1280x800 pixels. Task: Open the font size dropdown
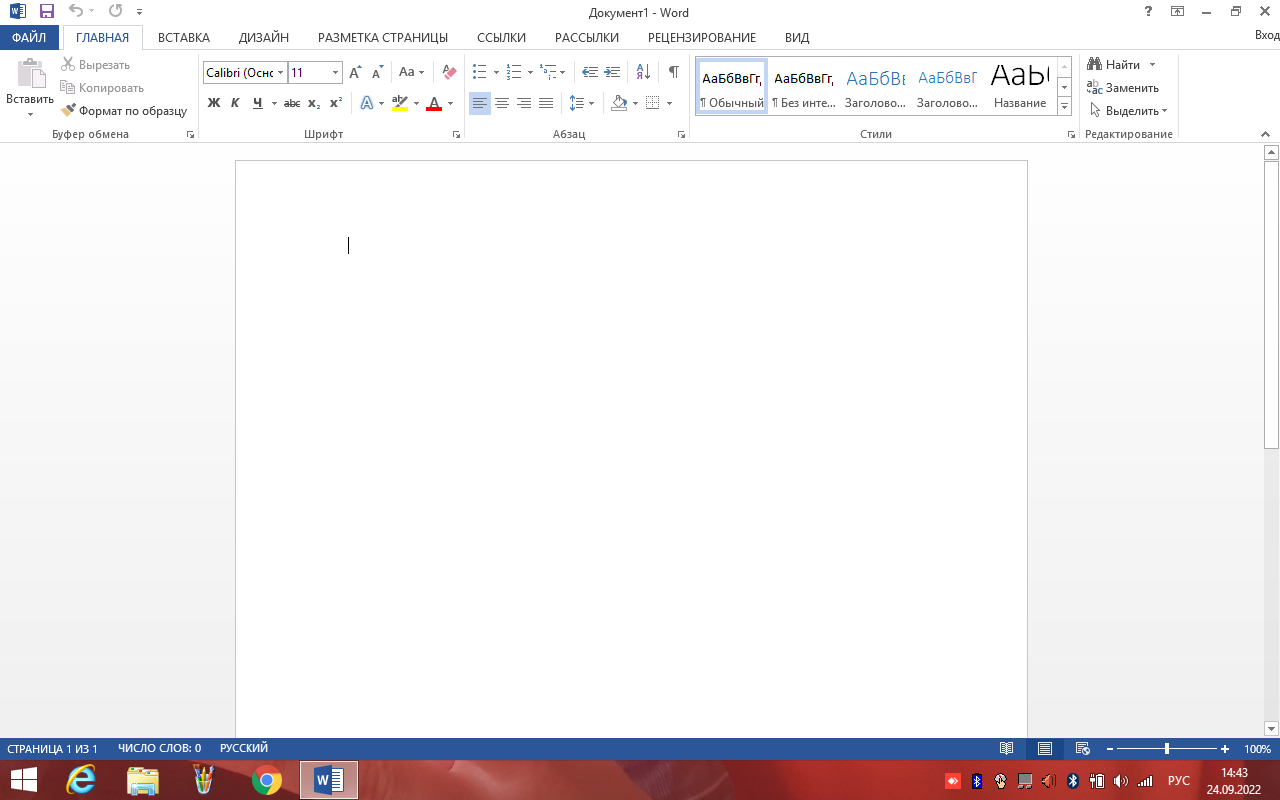click(x=335, y=73)
